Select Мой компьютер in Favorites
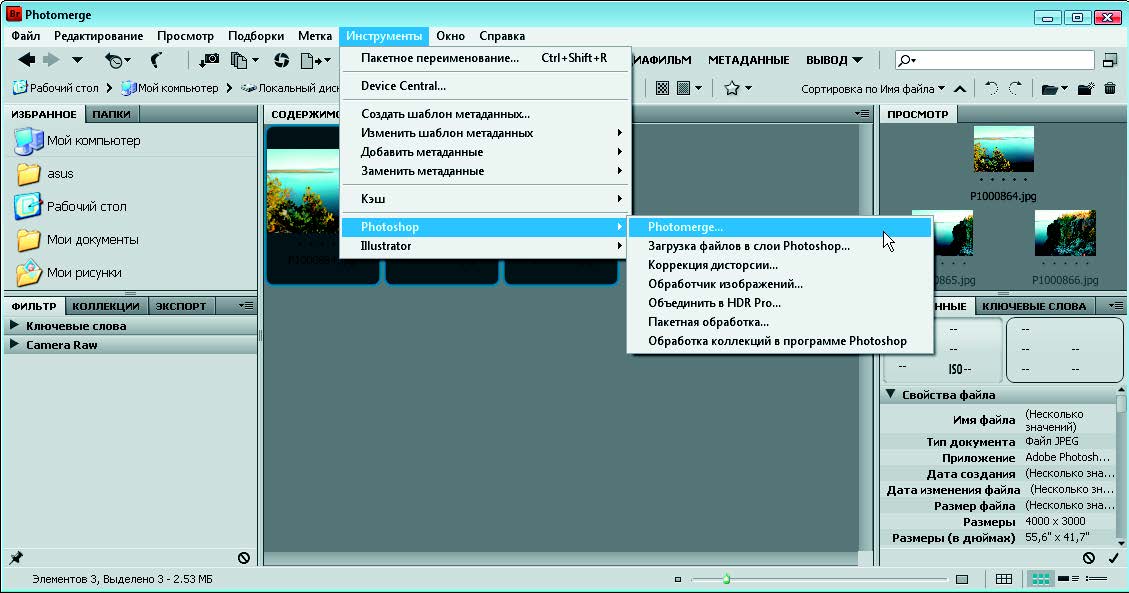 (77, 140)
